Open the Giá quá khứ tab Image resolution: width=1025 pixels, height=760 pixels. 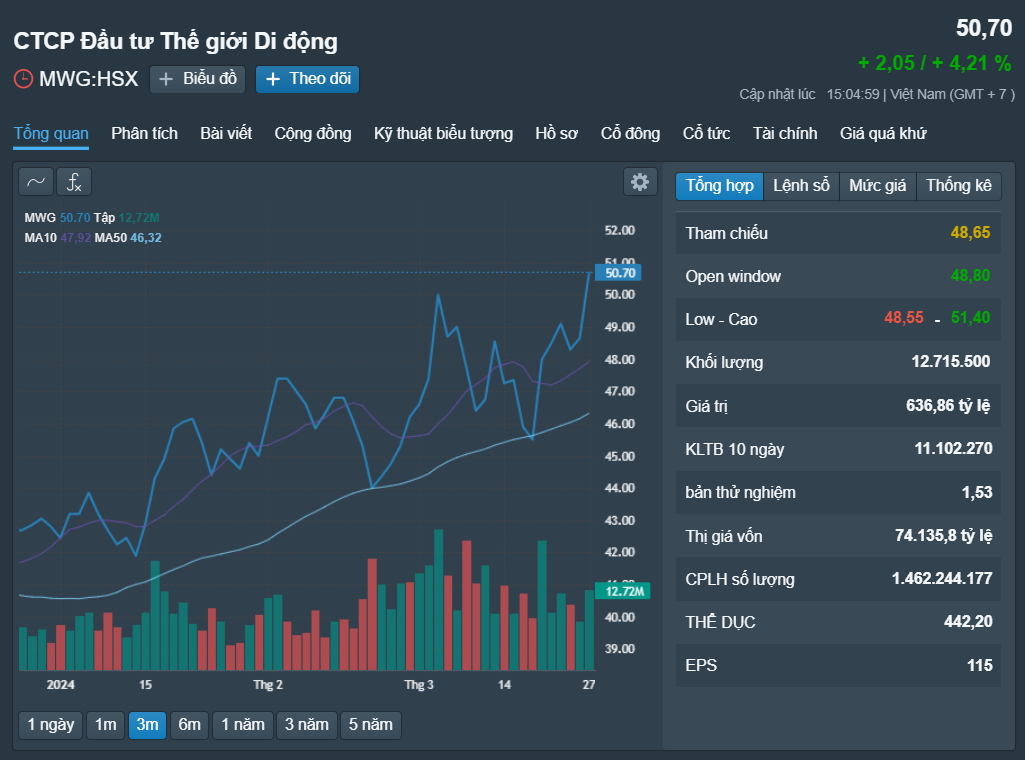pyautogui.click(x=883, y=133)
